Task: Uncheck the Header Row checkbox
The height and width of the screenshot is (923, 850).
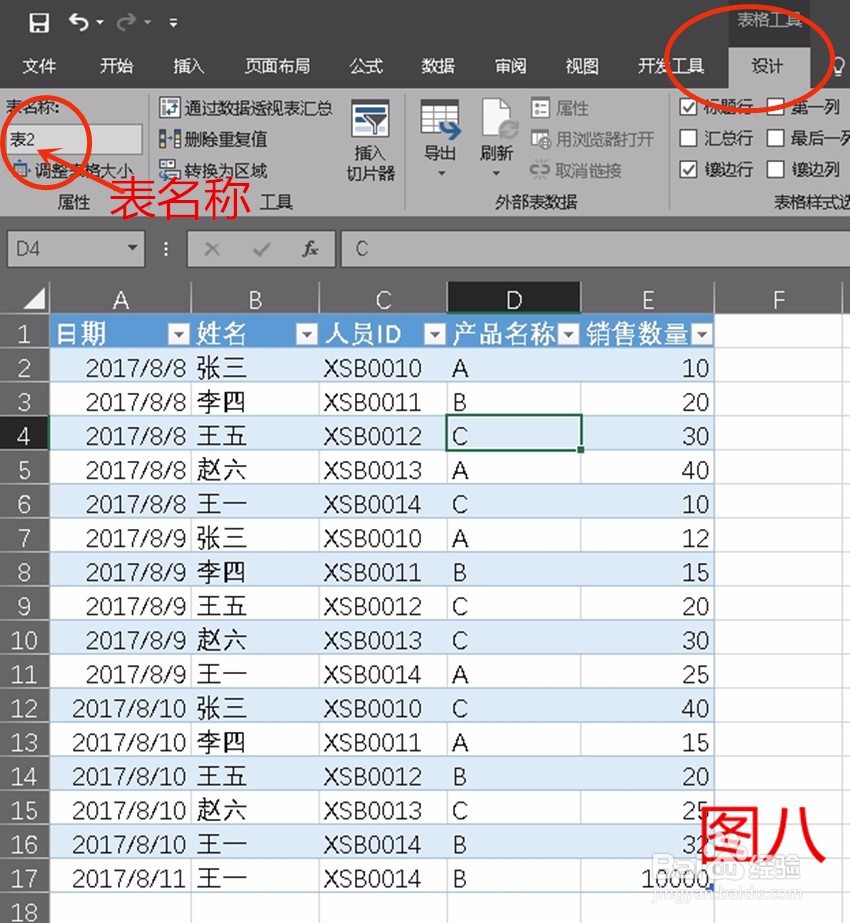Action: (690, 107)
